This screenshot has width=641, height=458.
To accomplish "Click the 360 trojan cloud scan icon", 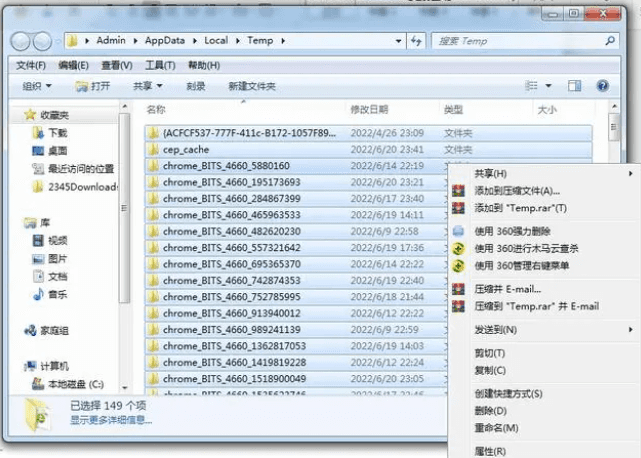I will tap(458, 248).
